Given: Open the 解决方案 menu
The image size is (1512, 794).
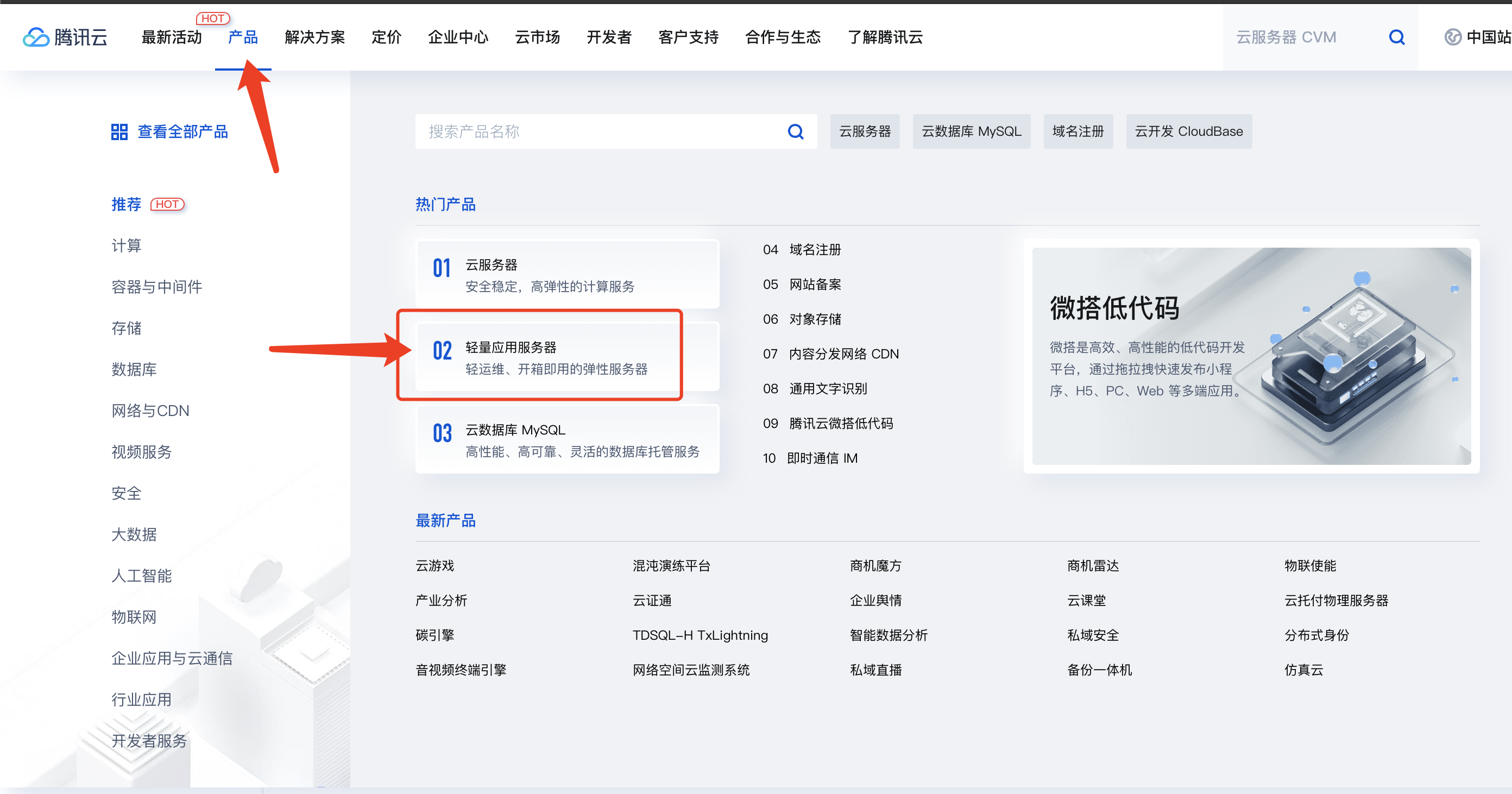Looking at the screenshot, I should click(x=314, y=37).
